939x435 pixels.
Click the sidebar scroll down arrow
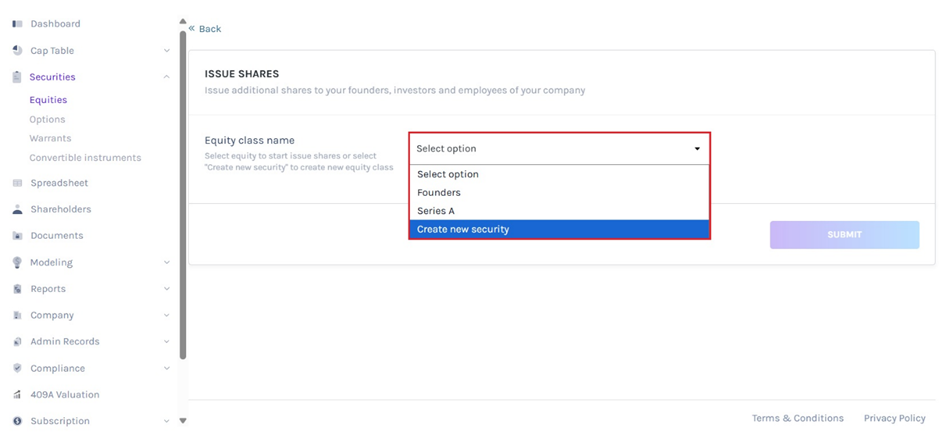click(182, 421)
